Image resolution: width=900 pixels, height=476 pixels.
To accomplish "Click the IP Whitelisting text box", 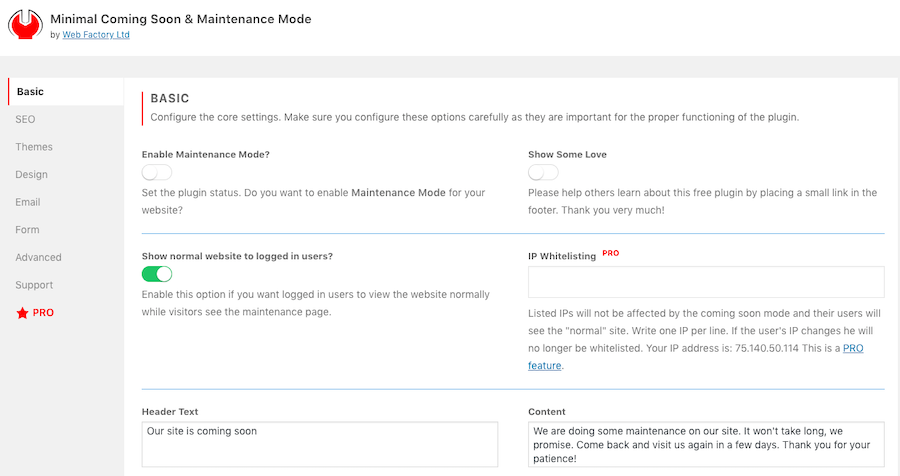I will click(706, 282).
